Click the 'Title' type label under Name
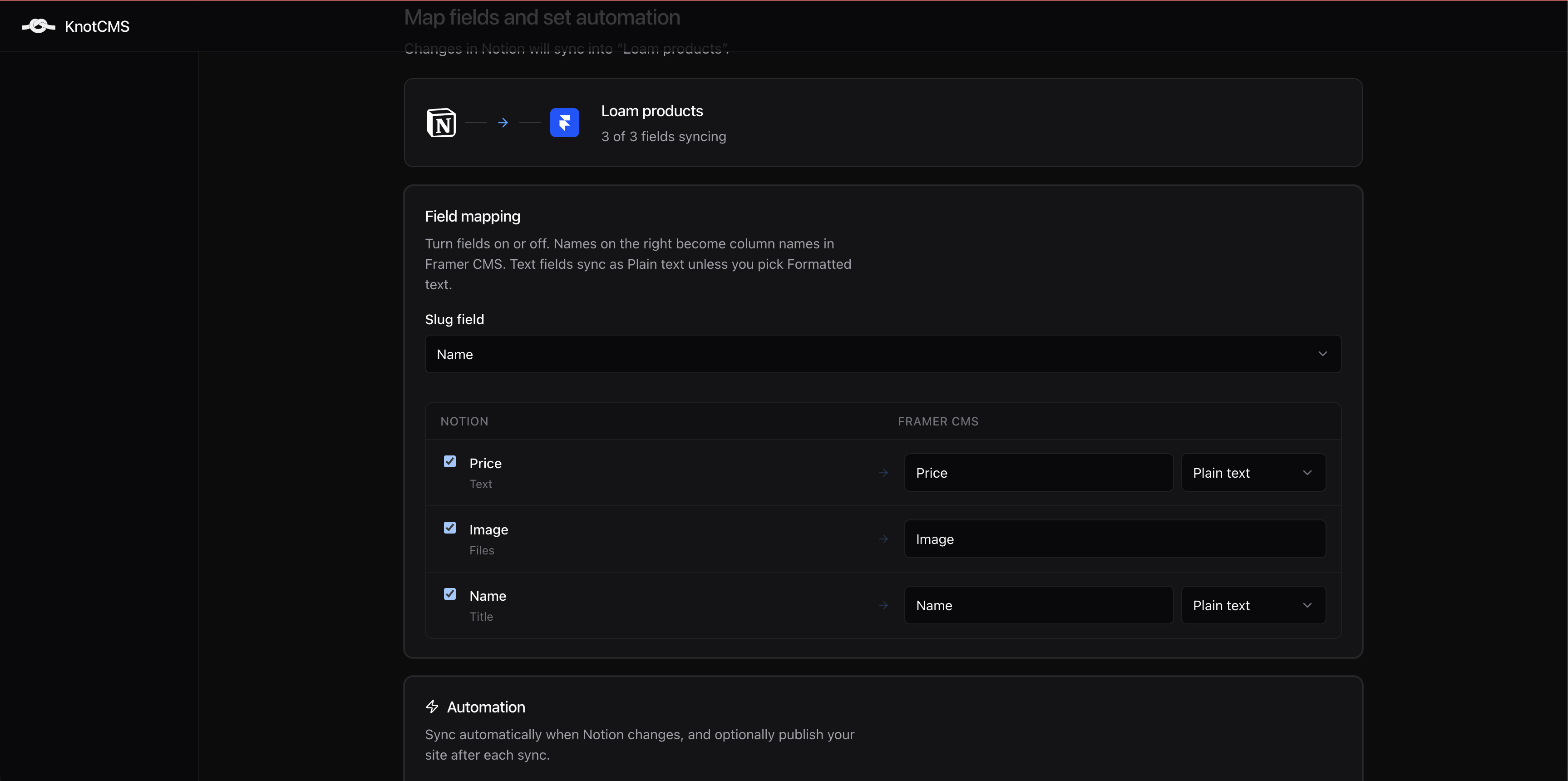Screen dimensions: 1568x781 [x=481, y=617]
